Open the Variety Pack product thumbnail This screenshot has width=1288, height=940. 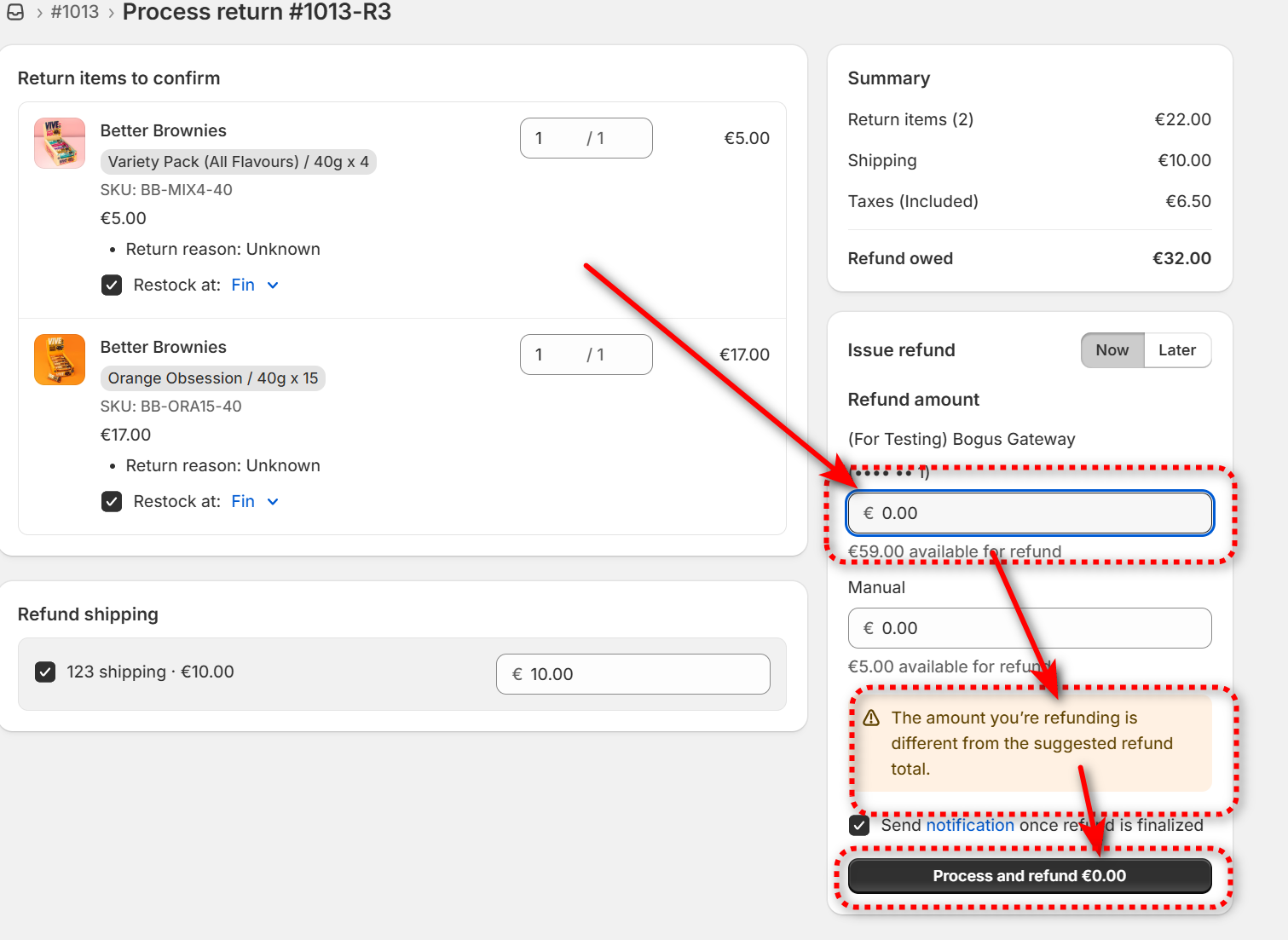tap(60, 143)
